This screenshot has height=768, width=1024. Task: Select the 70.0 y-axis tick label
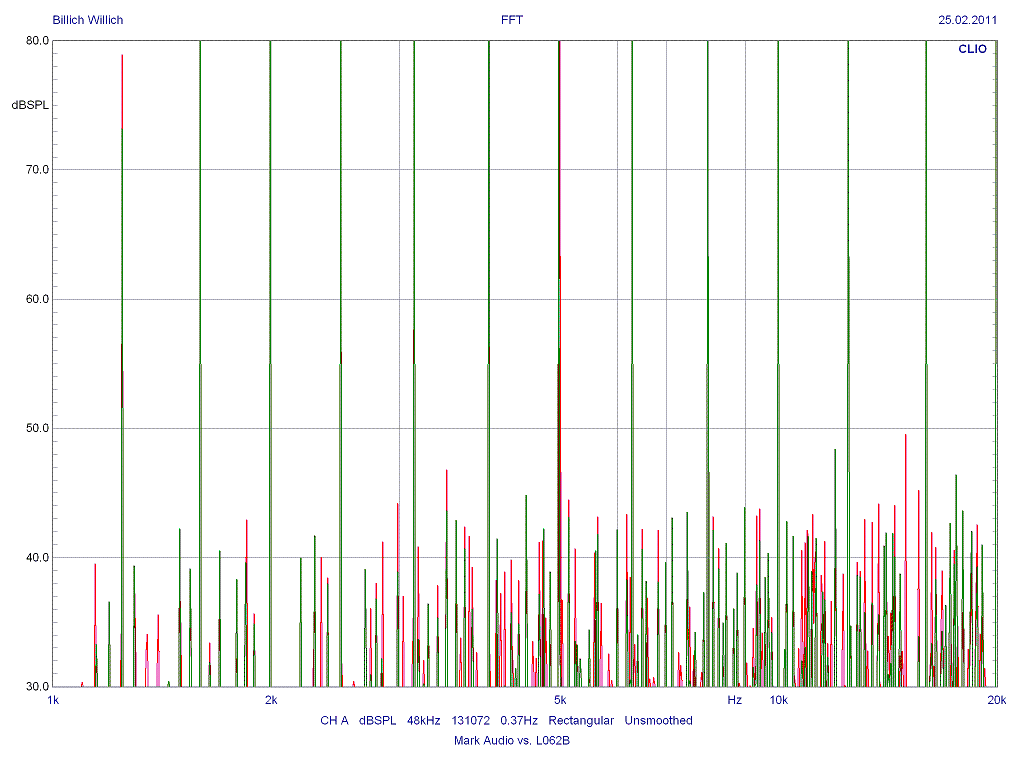coord(38,170)
